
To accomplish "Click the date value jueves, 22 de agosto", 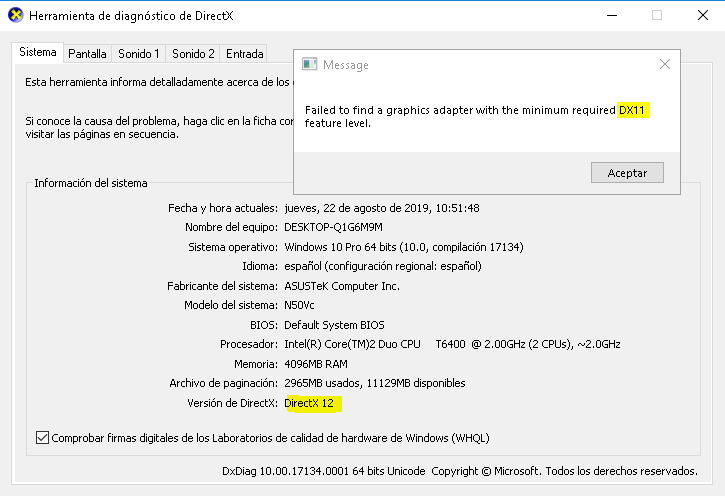I will 381,208.
